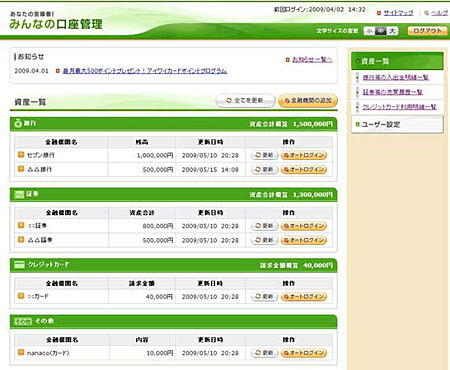The height and width of the screenshot is (370, 450).
Task: Click the red icon beside お知らせ一覧へ
Action: [x=288, y=60]
